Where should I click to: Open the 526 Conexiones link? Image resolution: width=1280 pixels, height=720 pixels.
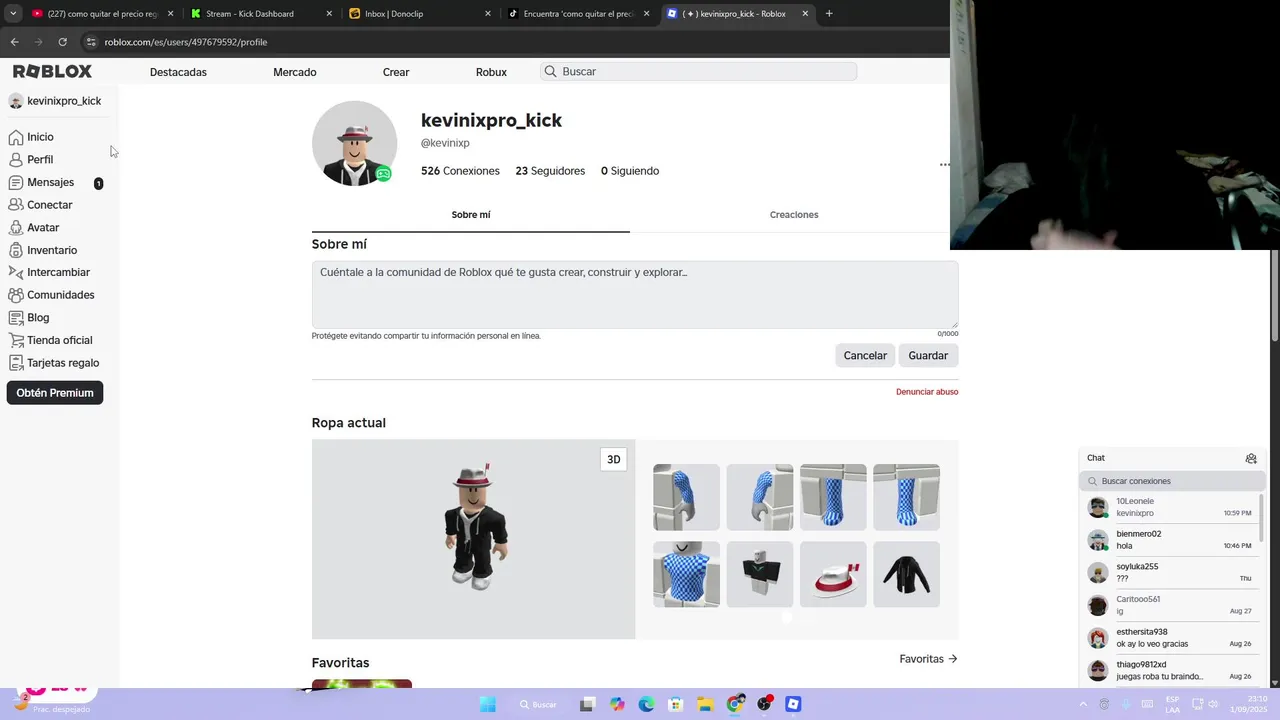(460, 171)
